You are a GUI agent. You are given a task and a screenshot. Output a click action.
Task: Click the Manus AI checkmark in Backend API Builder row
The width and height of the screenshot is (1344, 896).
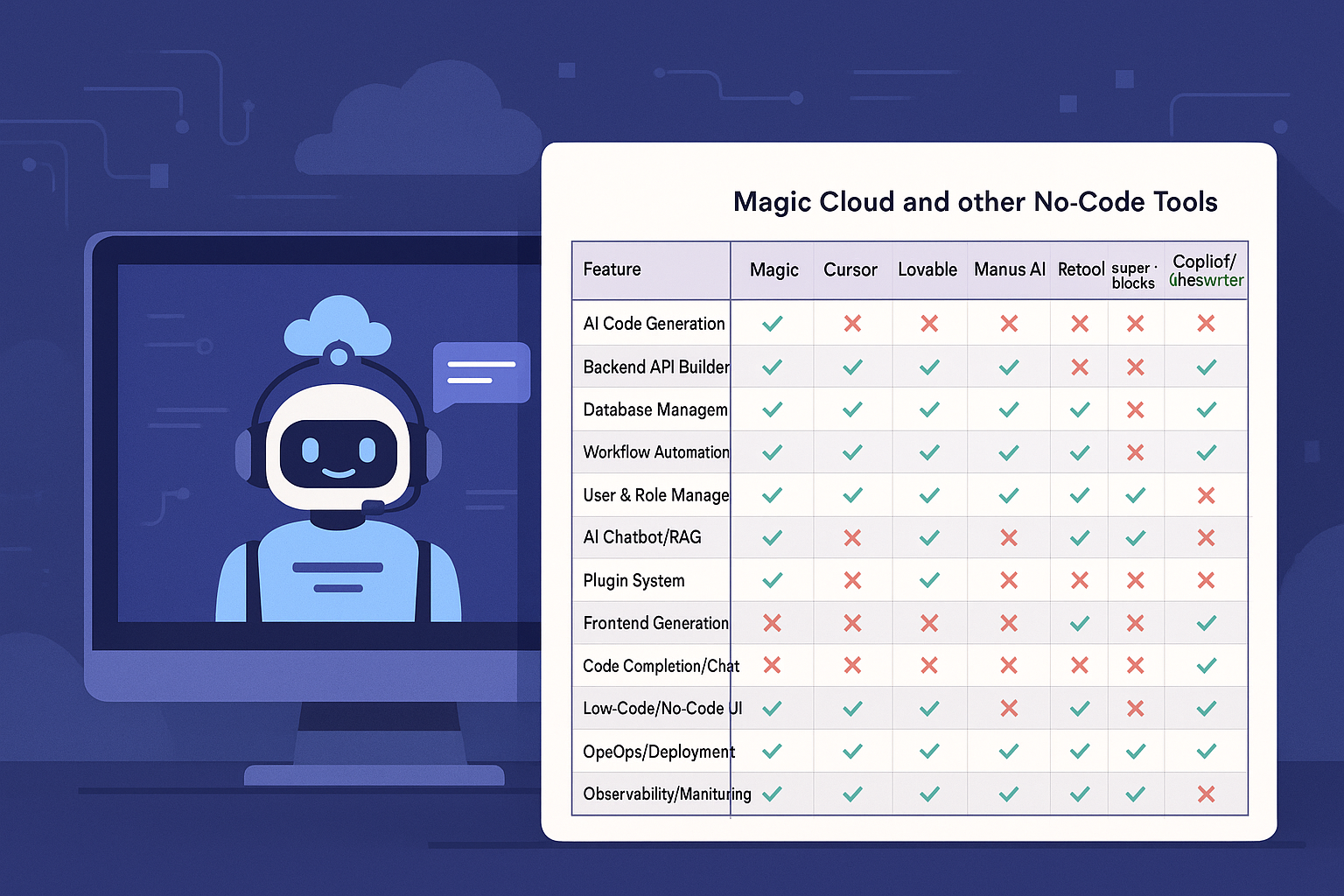(x=1009, y=367)
